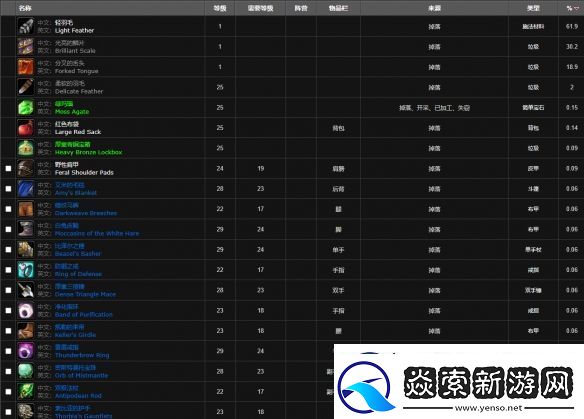Click the 61.9 drop rate value

[x=572, y=26]
